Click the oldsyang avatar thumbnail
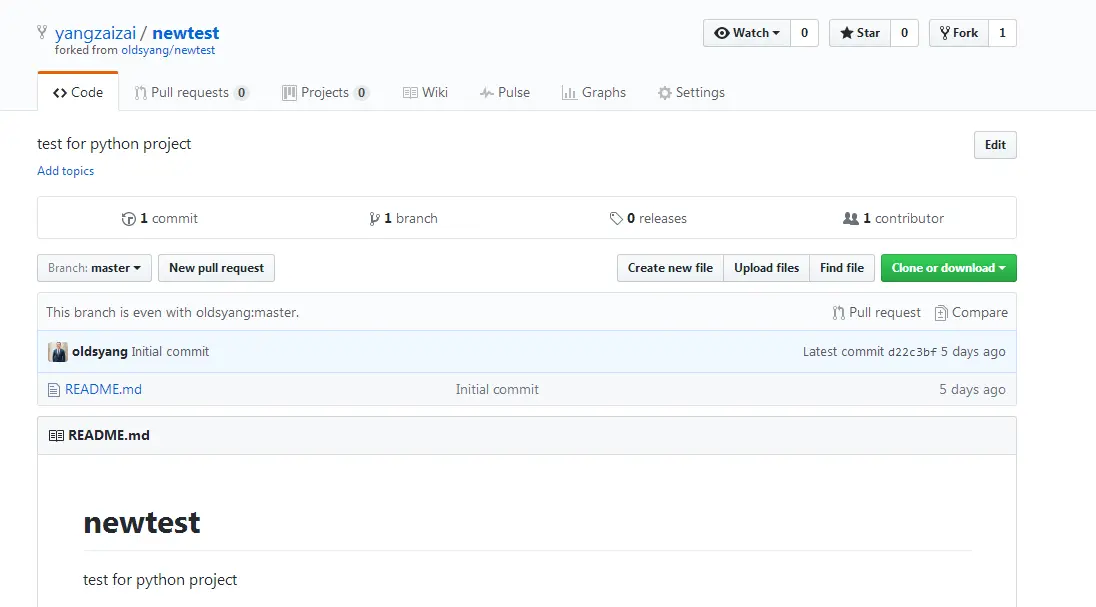 pos(58,352)
